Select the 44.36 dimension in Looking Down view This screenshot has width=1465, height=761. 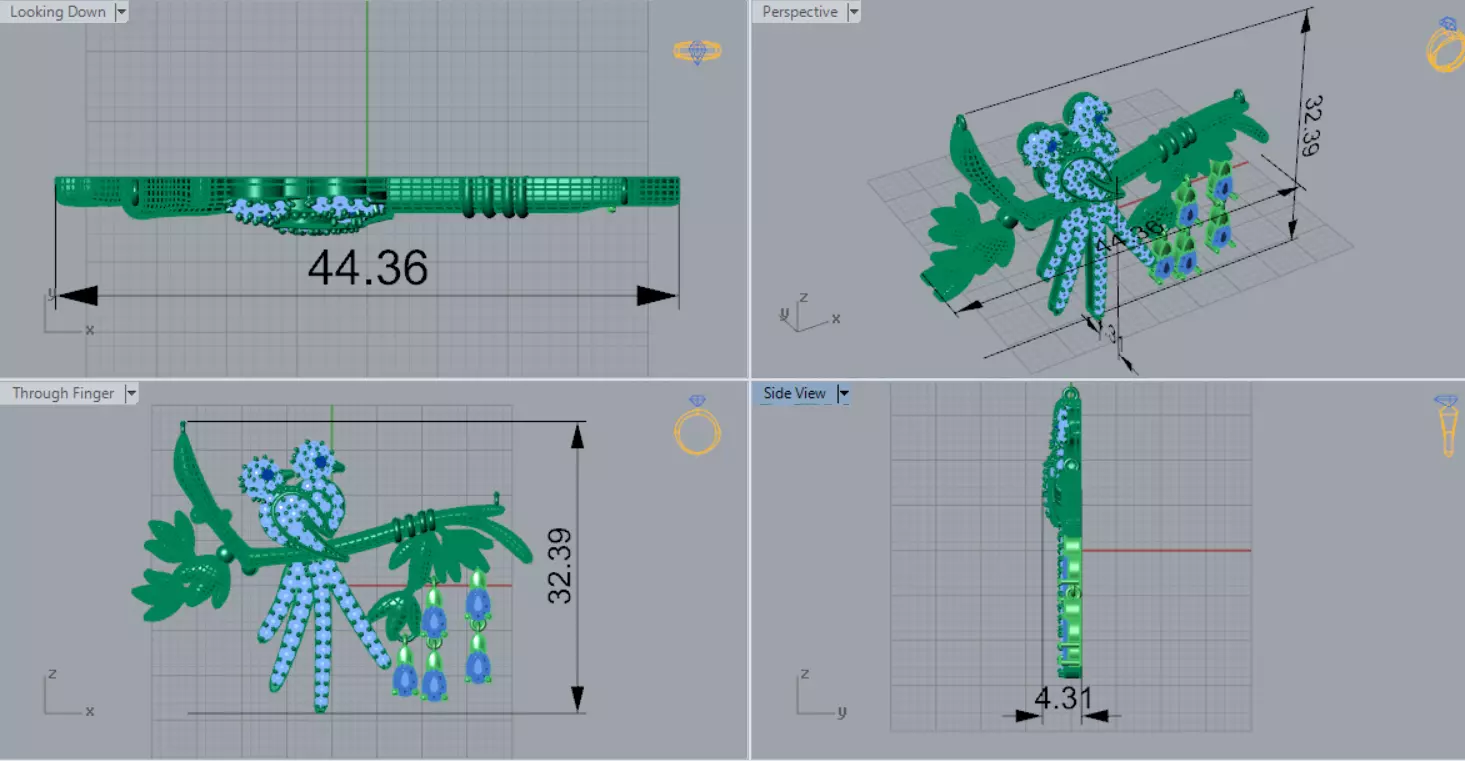368,268
